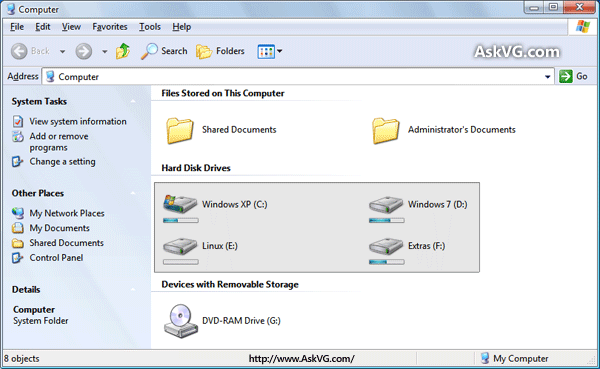Click the Views icon in toolbar
The width and height of the screenshot is (600, 369).
[266, 51]
